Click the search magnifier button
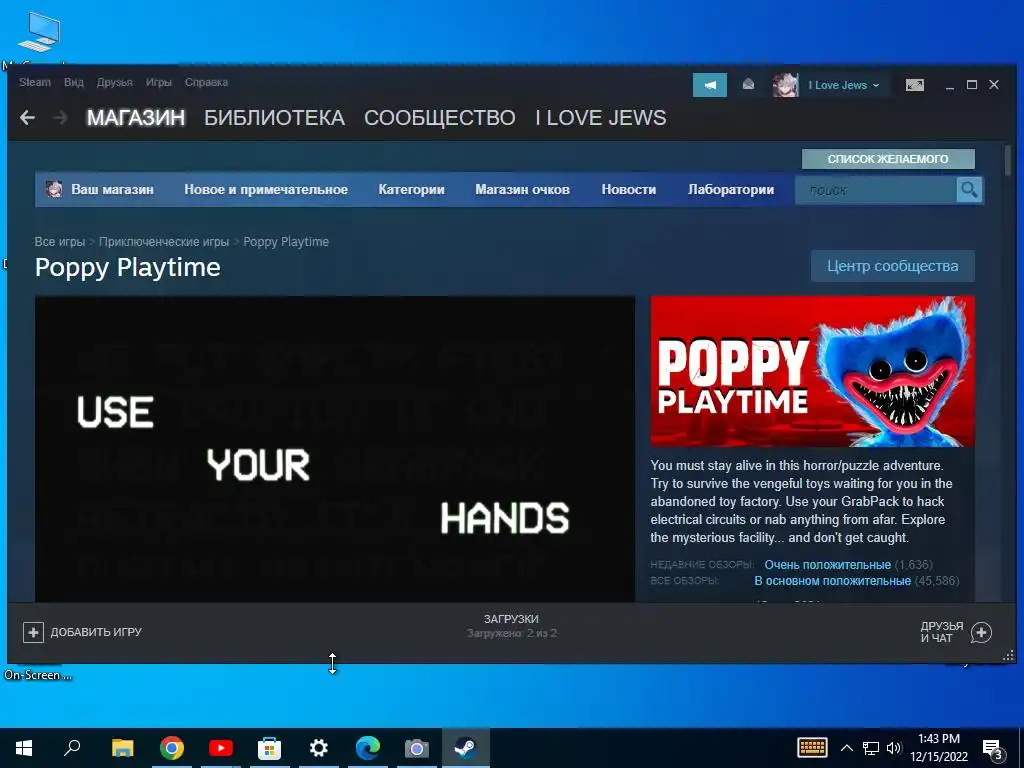 (969, 190)
